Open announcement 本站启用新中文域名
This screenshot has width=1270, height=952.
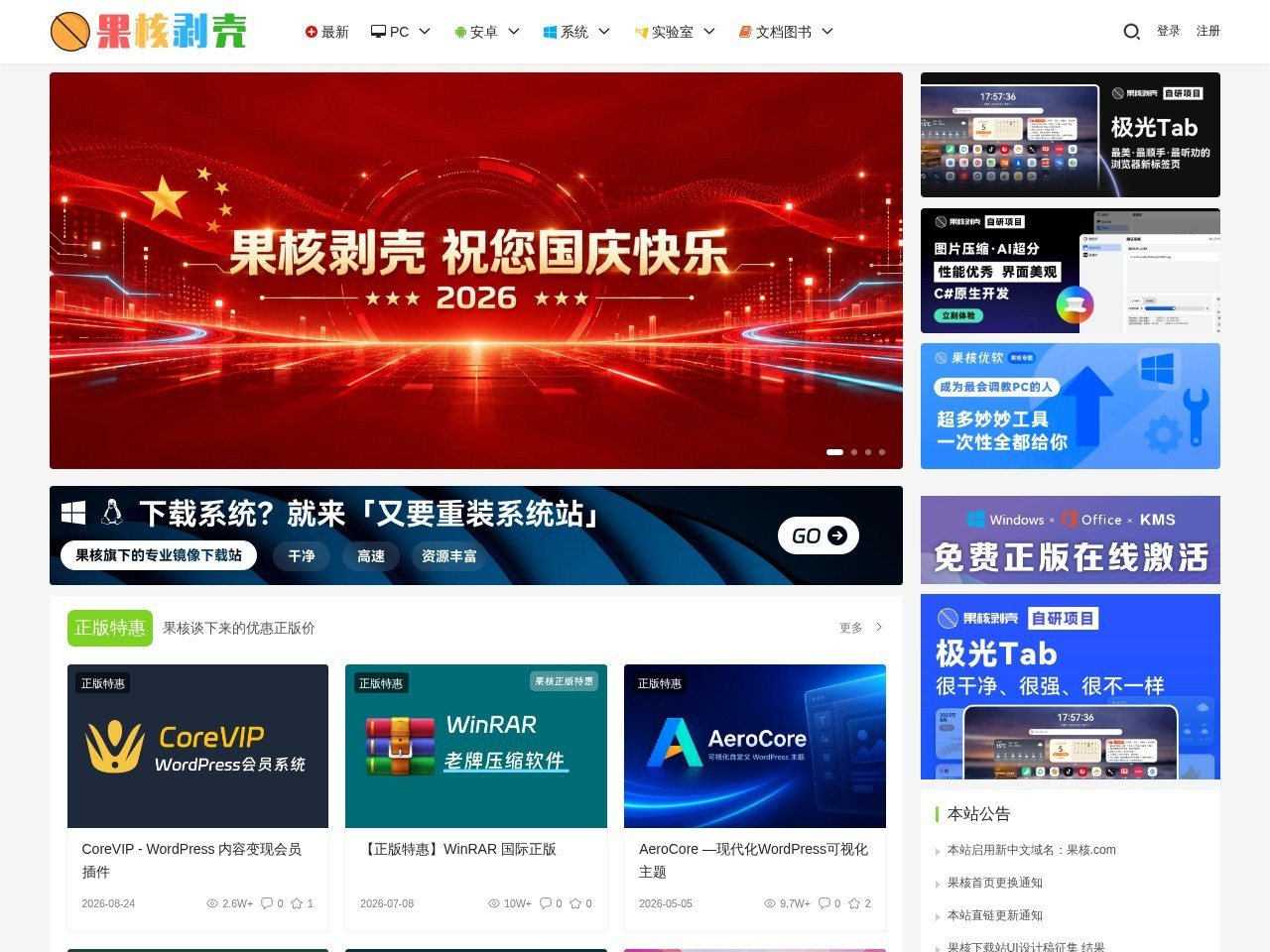(x=1032, y=850)
